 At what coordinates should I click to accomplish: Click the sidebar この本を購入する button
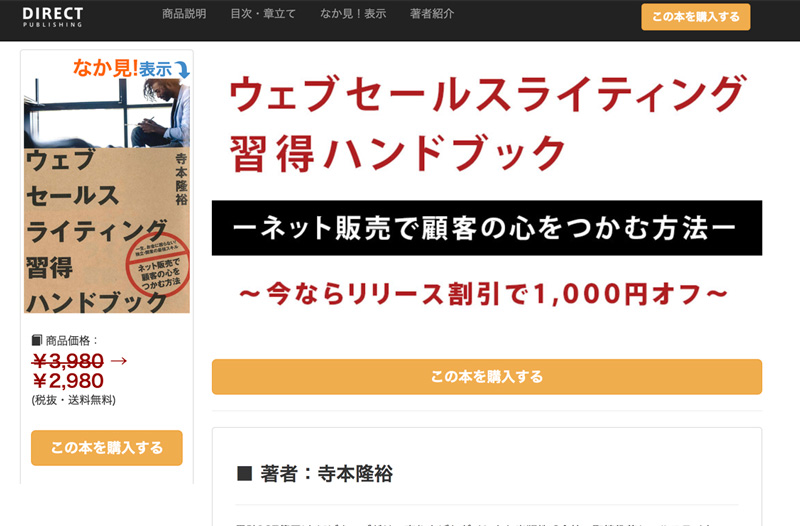[x=107, y=447]
